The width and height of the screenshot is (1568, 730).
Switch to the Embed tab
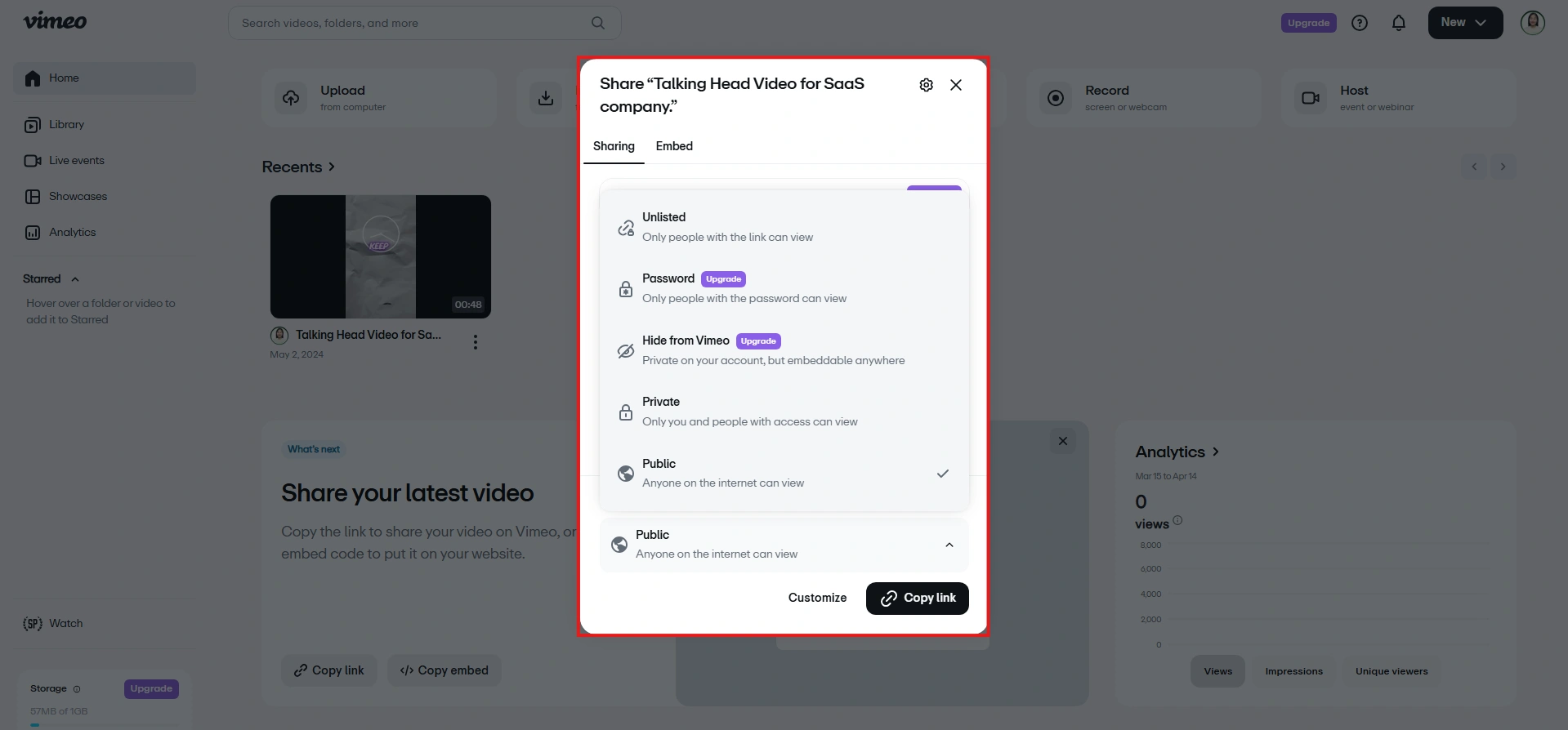(x=674, y=146)
